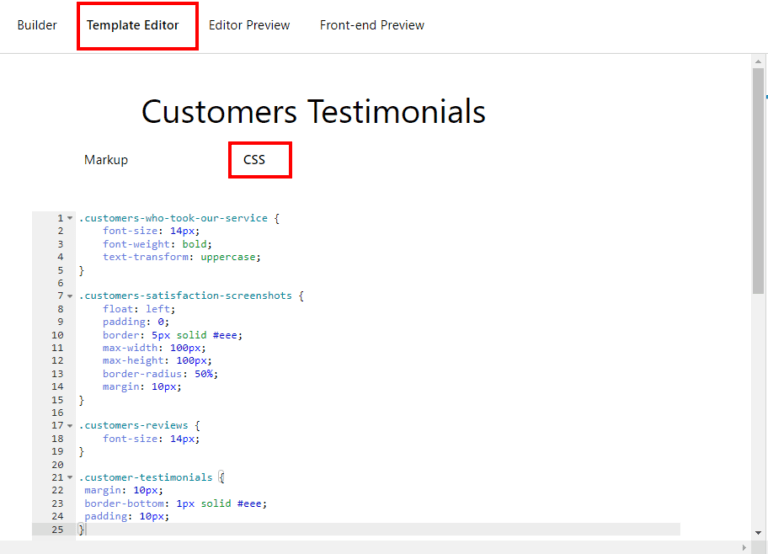Switch to the Template Editor tab
This screenshot has height=554, width=768.
pos(133,25)
